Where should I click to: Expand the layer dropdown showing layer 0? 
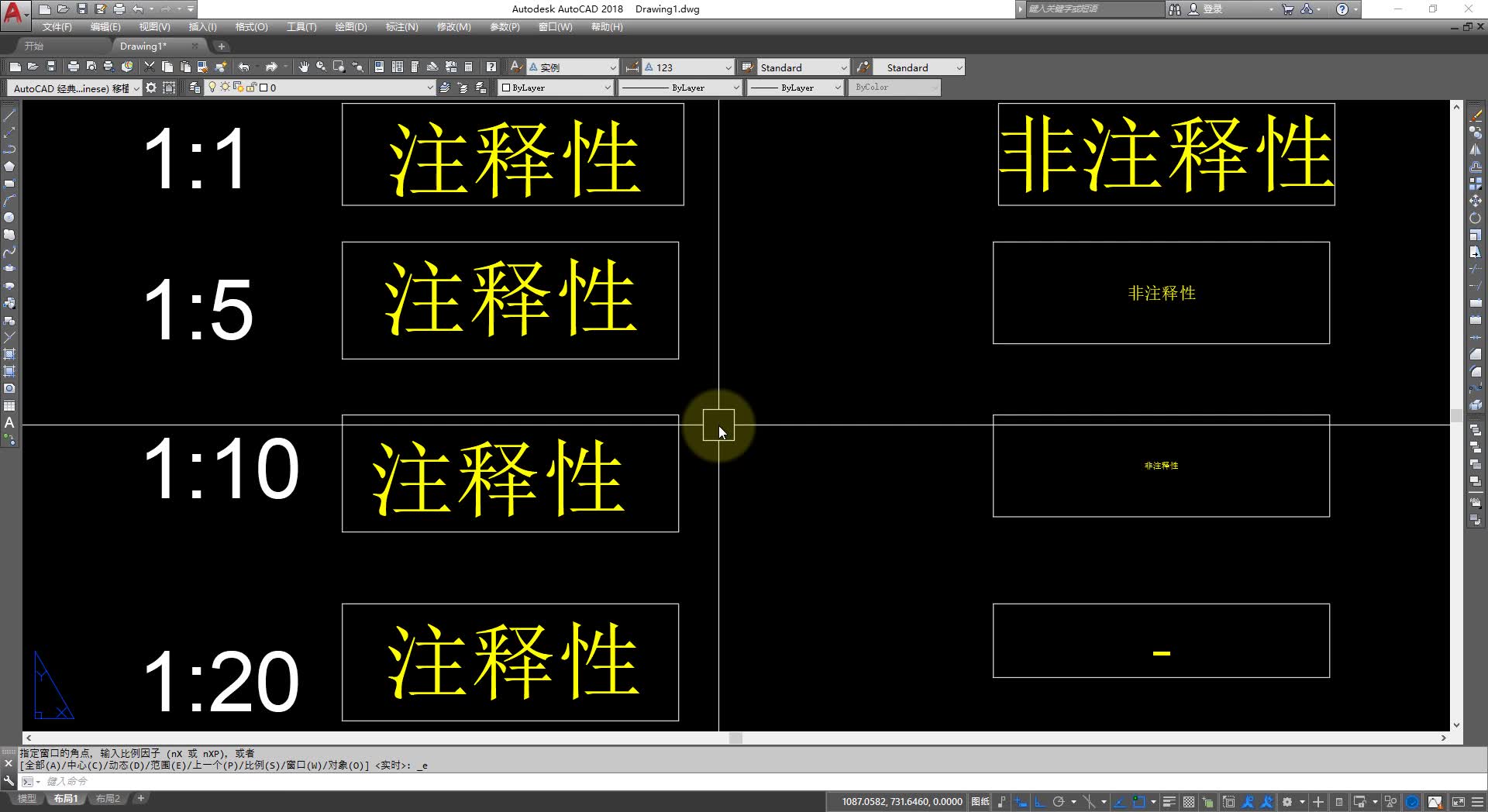319,88
